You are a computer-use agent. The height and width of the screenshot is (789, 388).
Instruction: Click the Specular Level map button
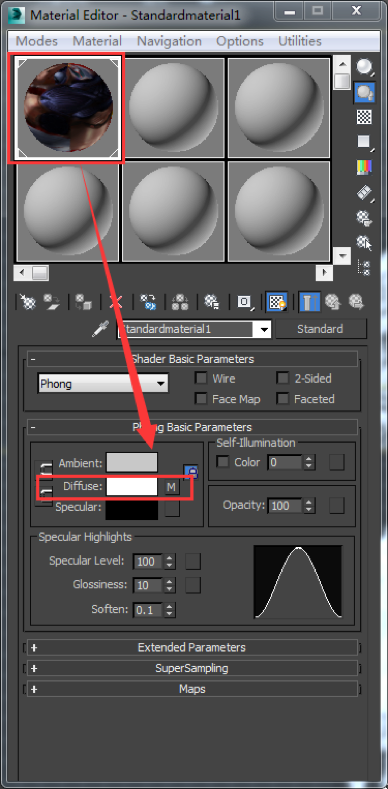193,561
